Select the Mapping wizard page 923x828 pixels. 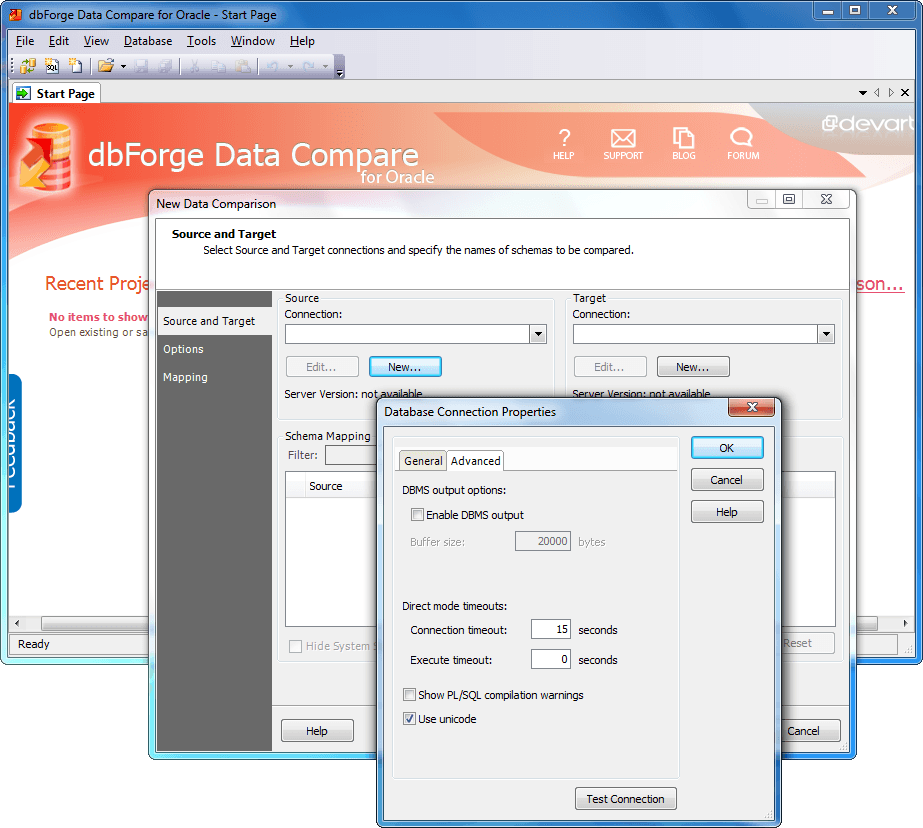click(x=214, y=377)
